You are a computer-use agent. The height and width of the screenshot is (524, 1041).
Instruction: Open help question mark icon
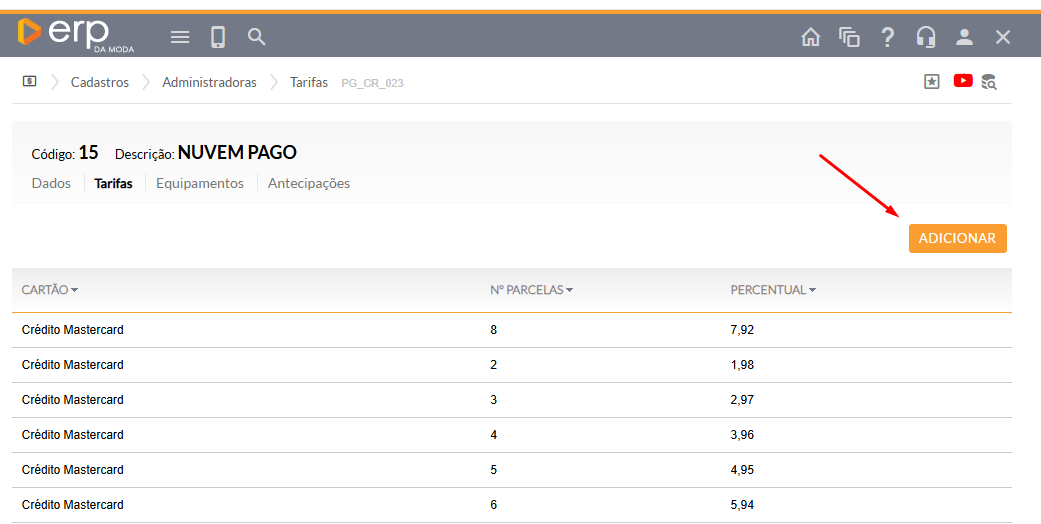point(887,37)
